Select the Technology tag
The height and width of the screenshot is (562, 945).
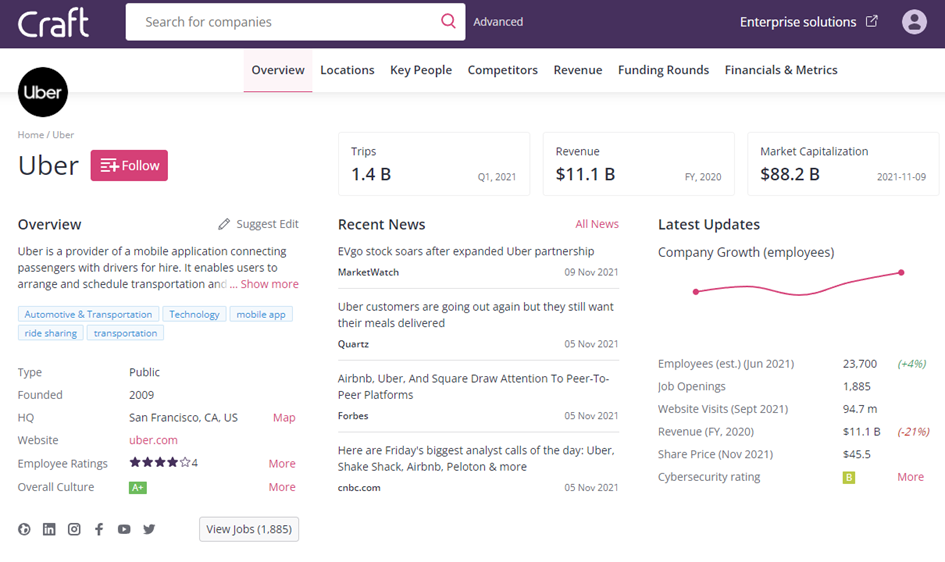coord(194,314)
